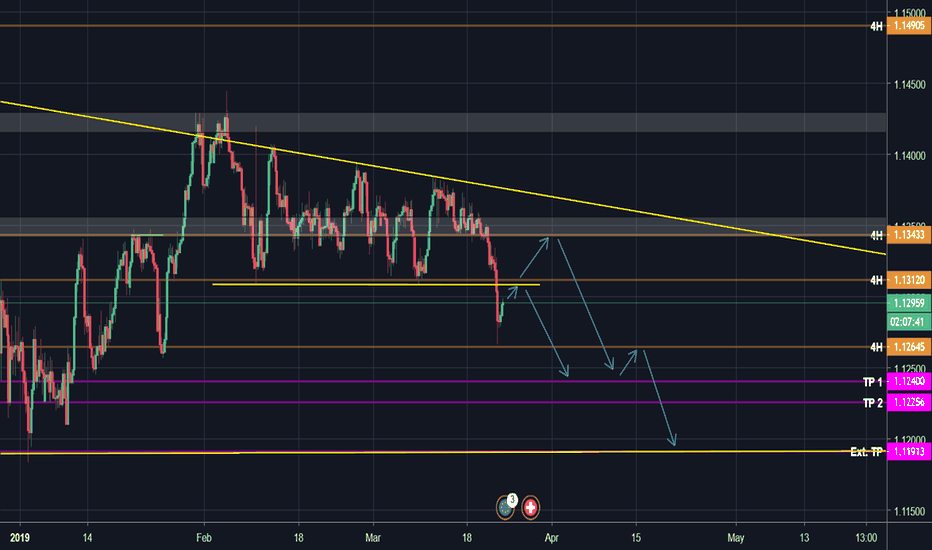Select the 1.13120 orange price label
Screen dimensions: 932x550
pos(909,280)
